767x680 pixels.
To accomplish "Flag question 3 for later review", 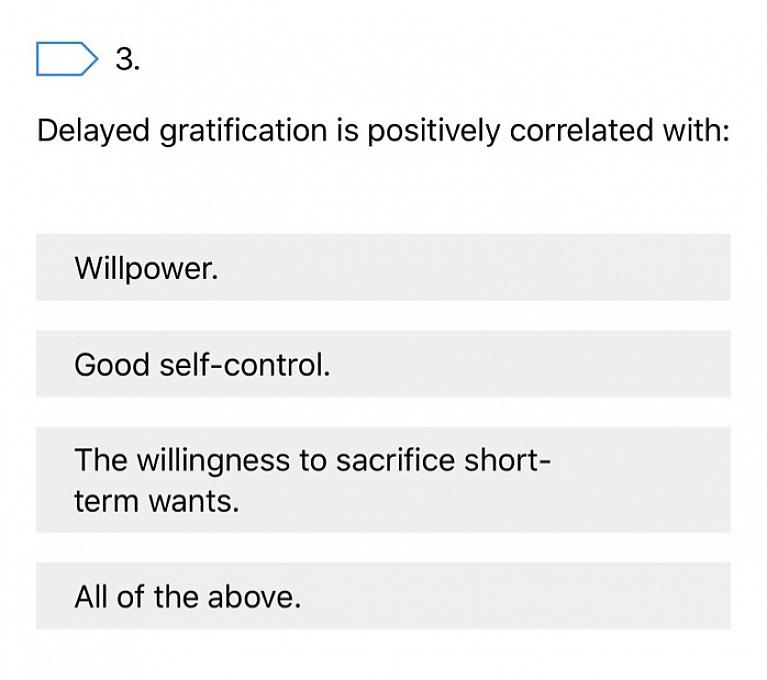I will coord(66,60).
